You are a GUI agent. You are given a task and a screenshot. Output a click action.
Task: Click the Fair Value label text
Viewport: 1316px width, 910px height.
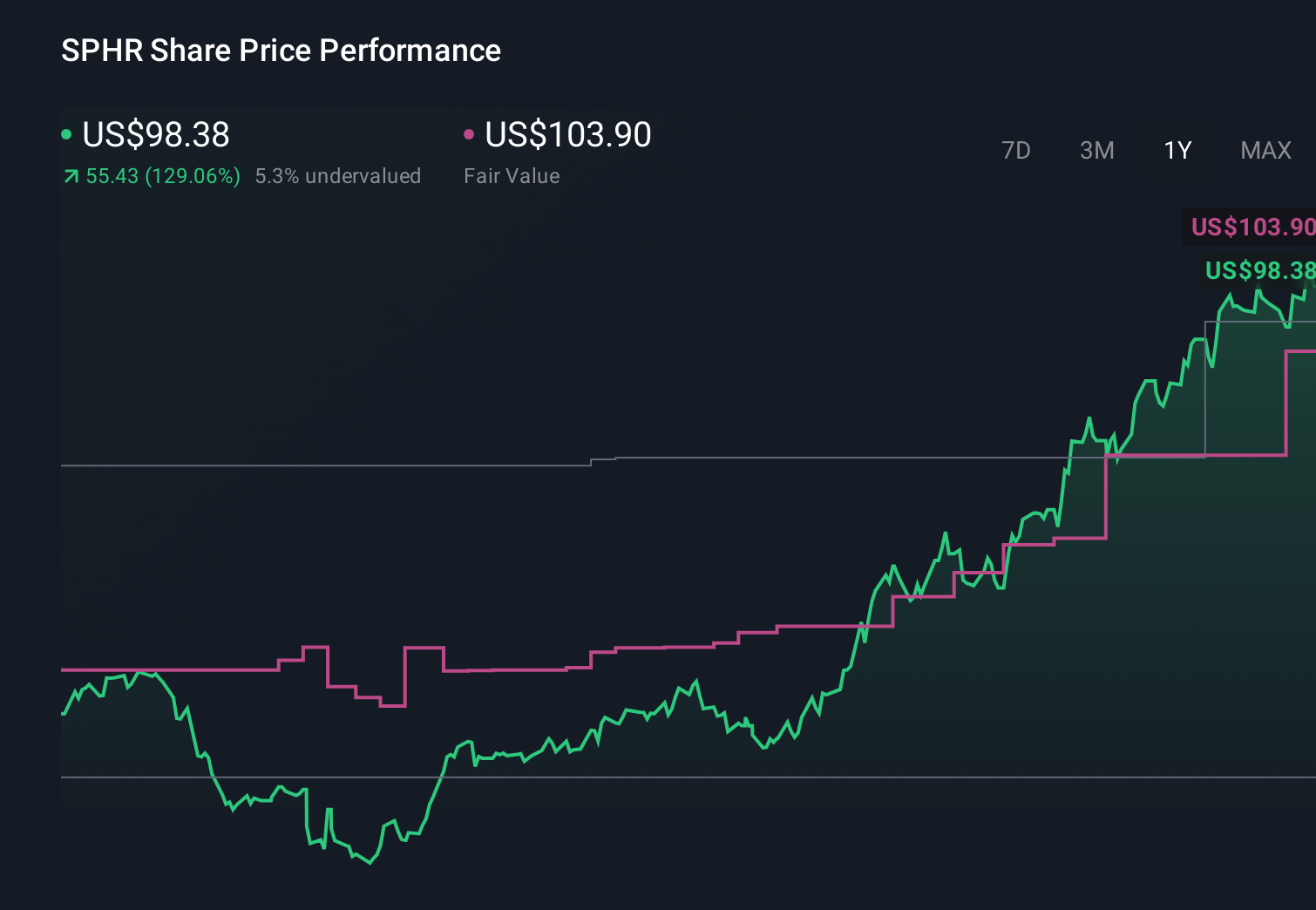(512, 175)
